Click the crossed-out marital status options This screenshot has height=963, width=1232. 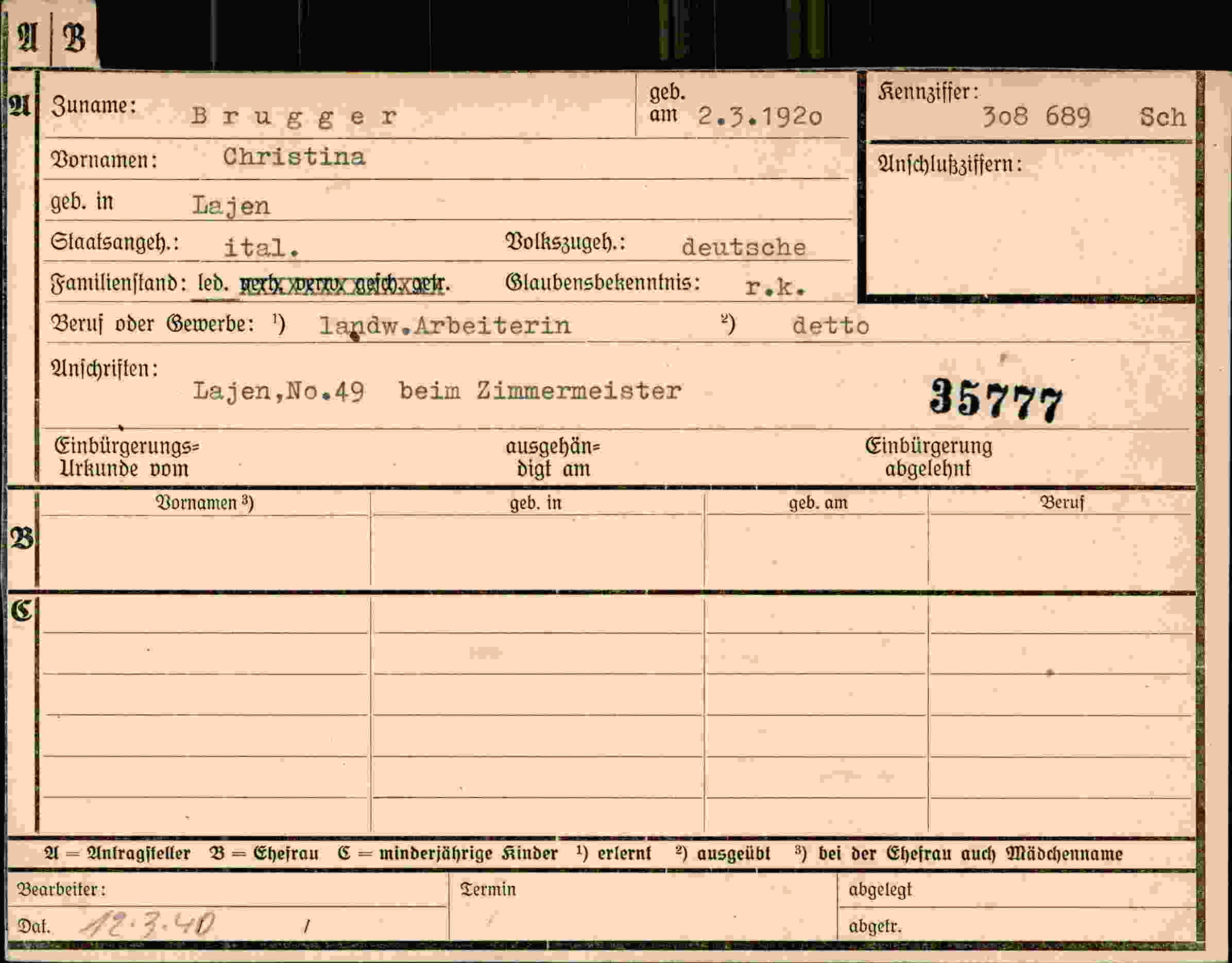coord(344,284)
